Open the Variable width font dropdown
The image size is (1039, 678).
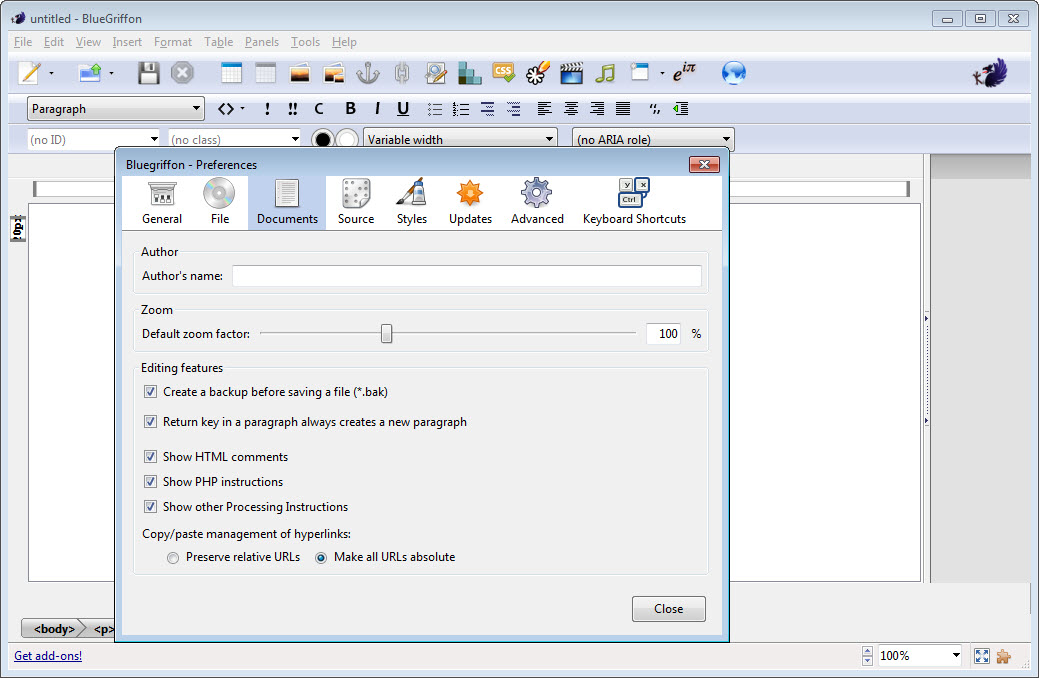click(x=460, y=139)
